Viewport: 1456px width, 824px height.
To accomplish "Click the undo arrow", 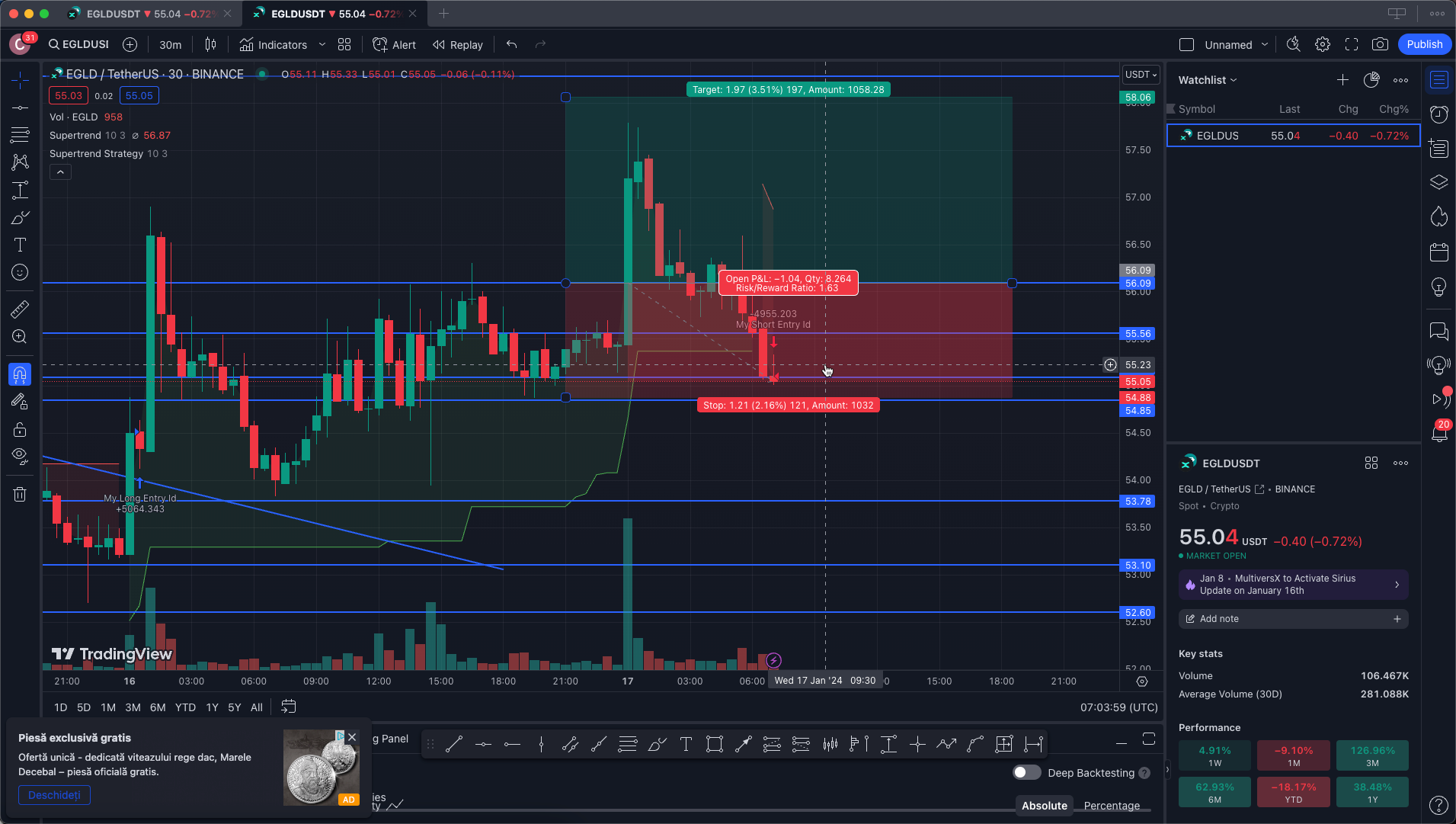I will (x=511, y=44).
